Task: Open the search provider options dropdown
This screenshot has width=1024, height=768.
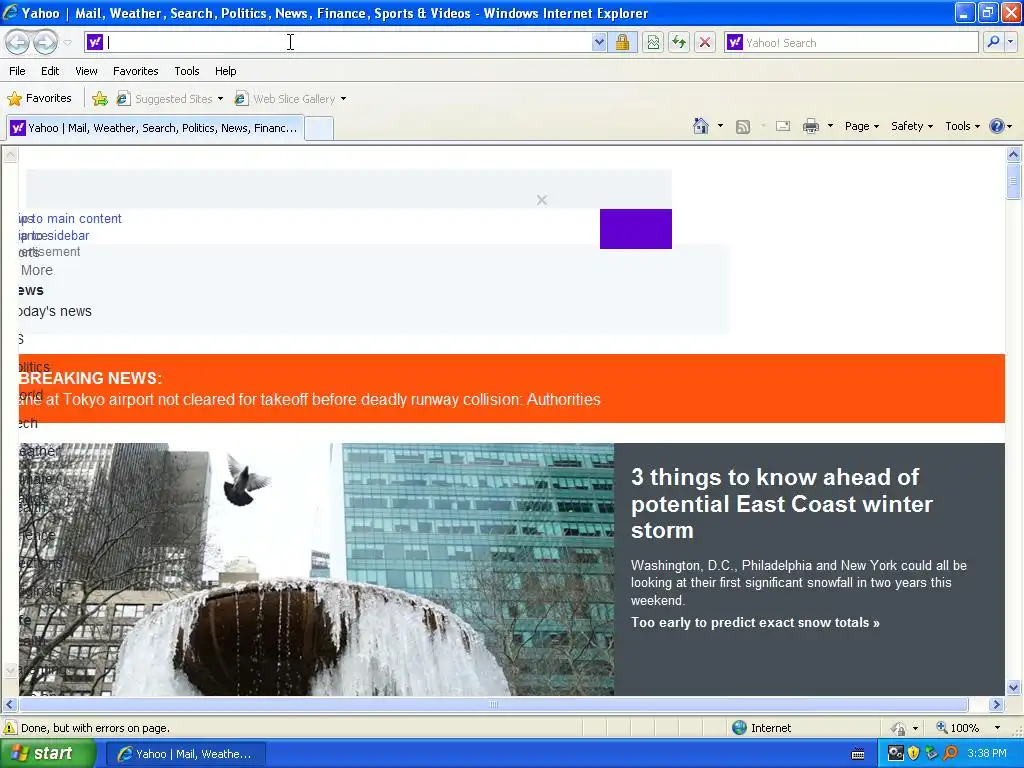Action: pos(1011,42)
